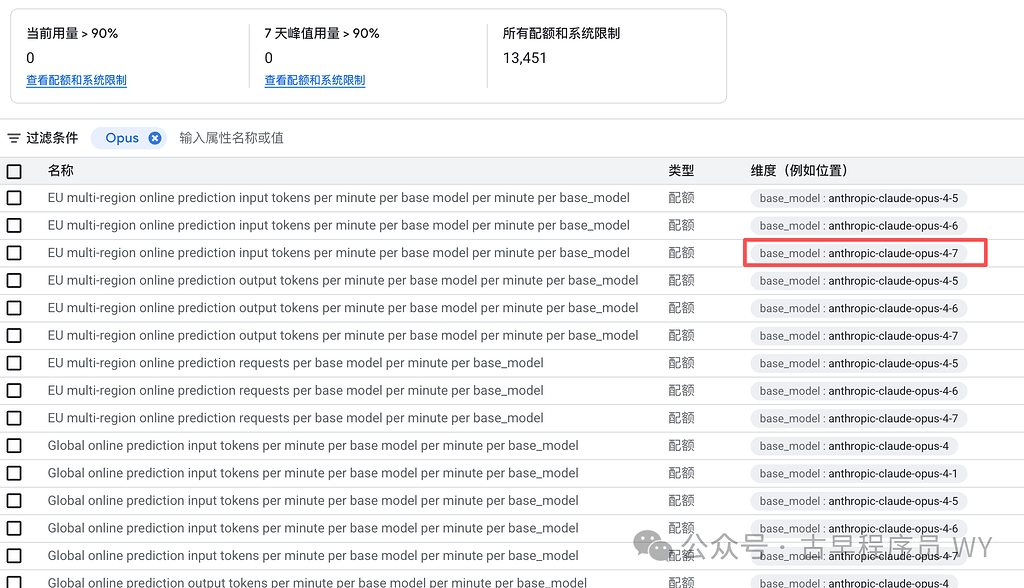Remove the Opus filter chip
Image resolution: width=1024 pixels, height=588 pixels.
pyautogui.click(x=155, y=138)
